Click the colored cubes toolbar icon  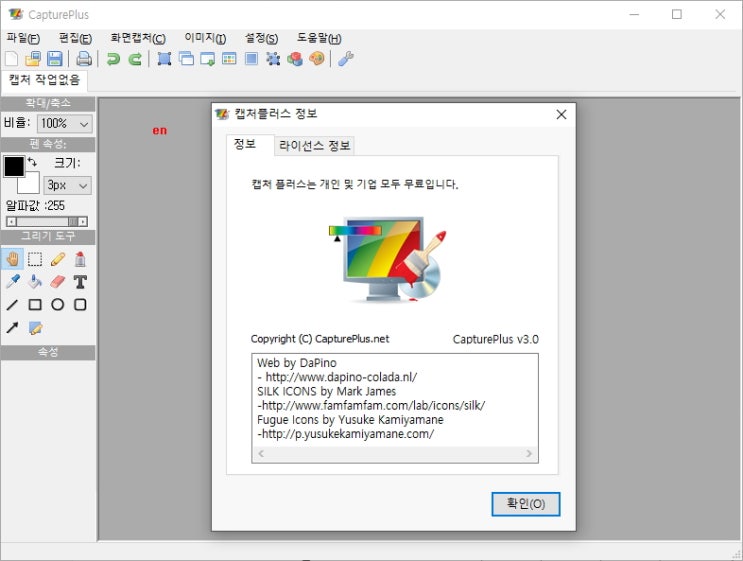(295, 59)
